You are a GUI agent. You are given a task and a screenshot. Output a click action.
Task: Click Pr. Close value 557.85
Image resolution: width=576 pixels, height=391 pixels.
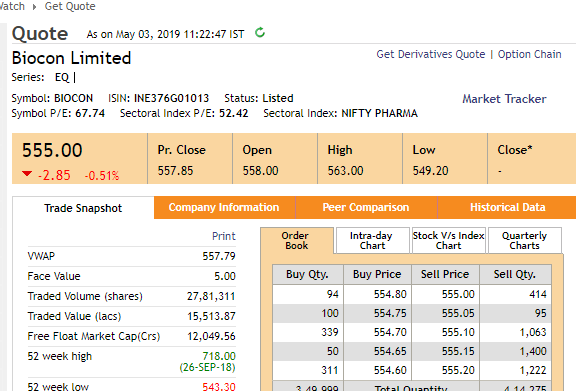pos(175,171)
